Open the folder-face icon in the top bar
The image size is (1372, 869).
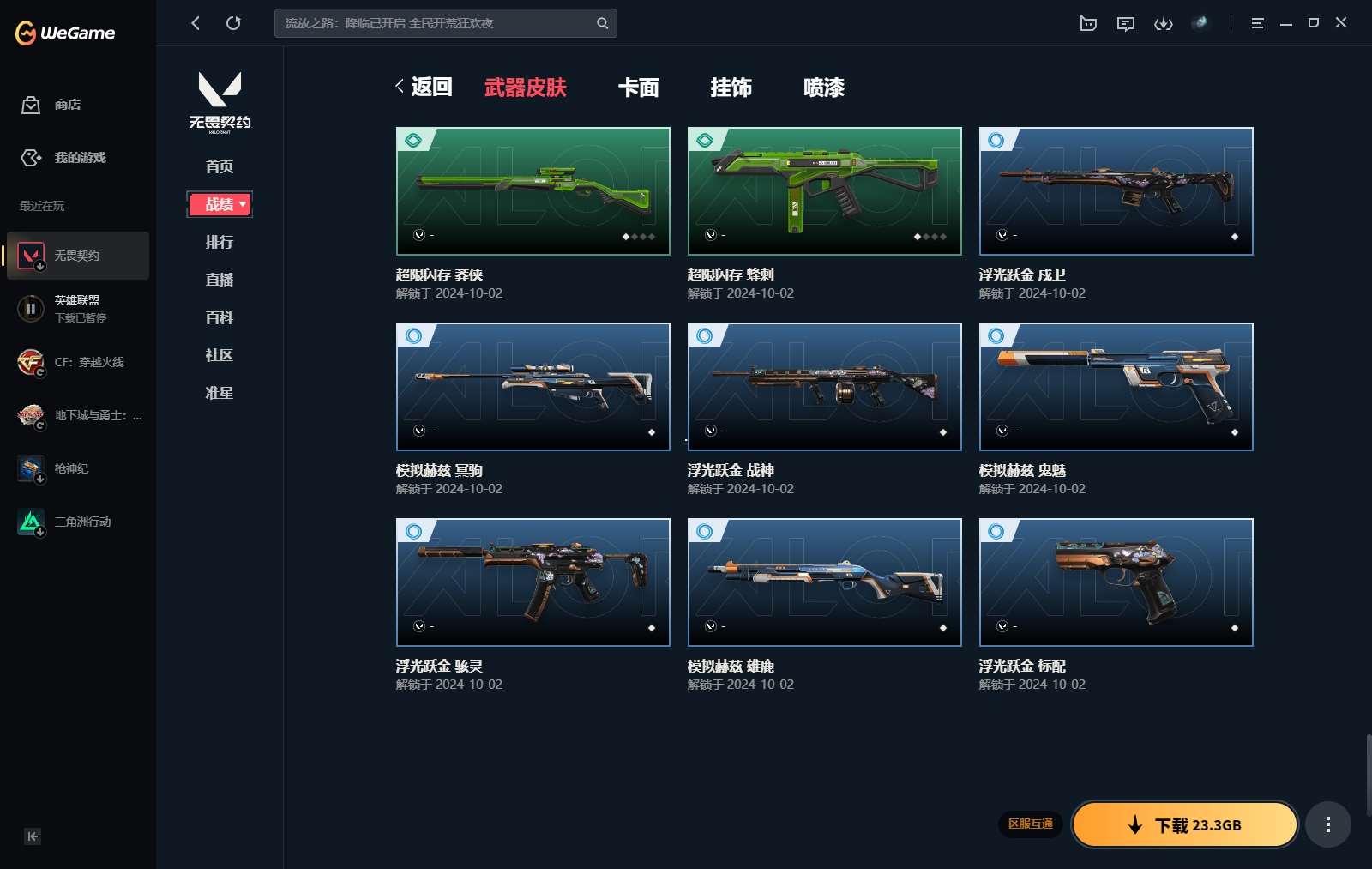pos(1088,23)
